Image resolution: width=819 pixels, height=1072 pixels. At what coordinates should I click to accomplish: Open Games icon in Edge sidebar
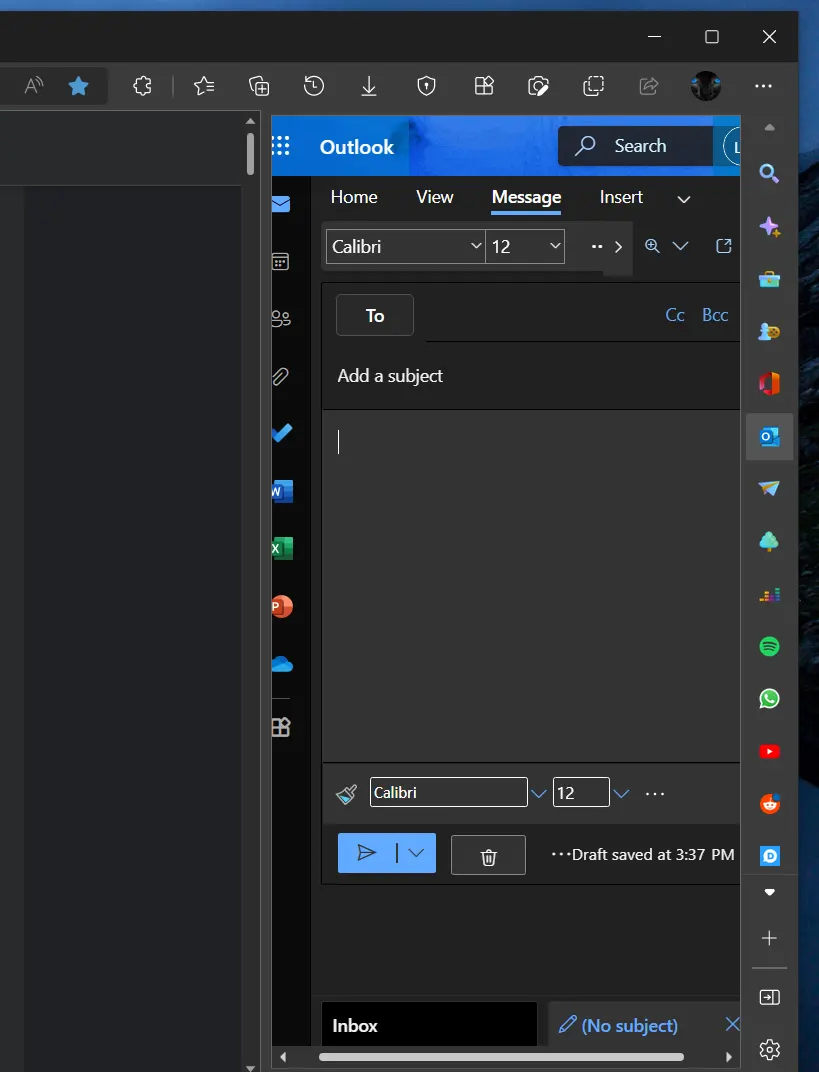point(769,332)
